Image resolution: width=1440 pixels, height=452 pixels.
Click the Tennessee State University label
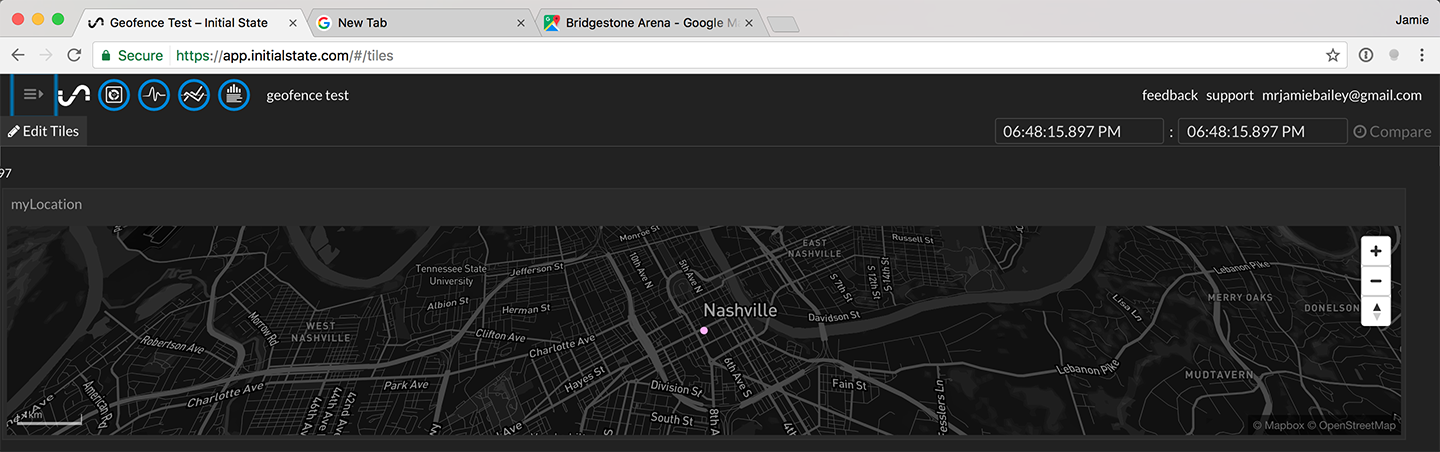pyautogui.click(x=452, y=275)
